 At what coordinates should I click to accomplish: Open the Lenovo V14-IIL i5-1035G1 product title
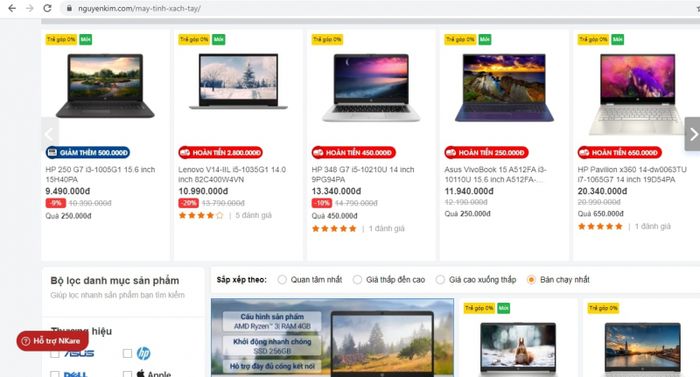coord(232,174)
